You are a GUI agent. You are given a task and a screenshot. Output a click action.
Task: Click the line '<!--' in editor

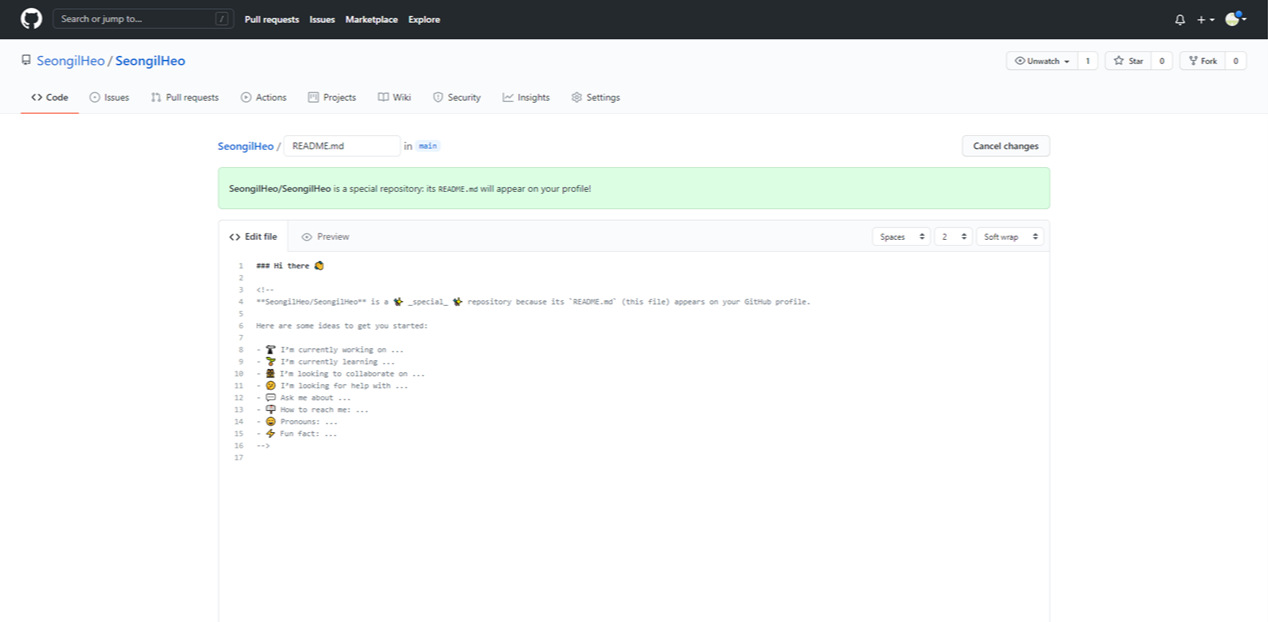click(265, 290)
